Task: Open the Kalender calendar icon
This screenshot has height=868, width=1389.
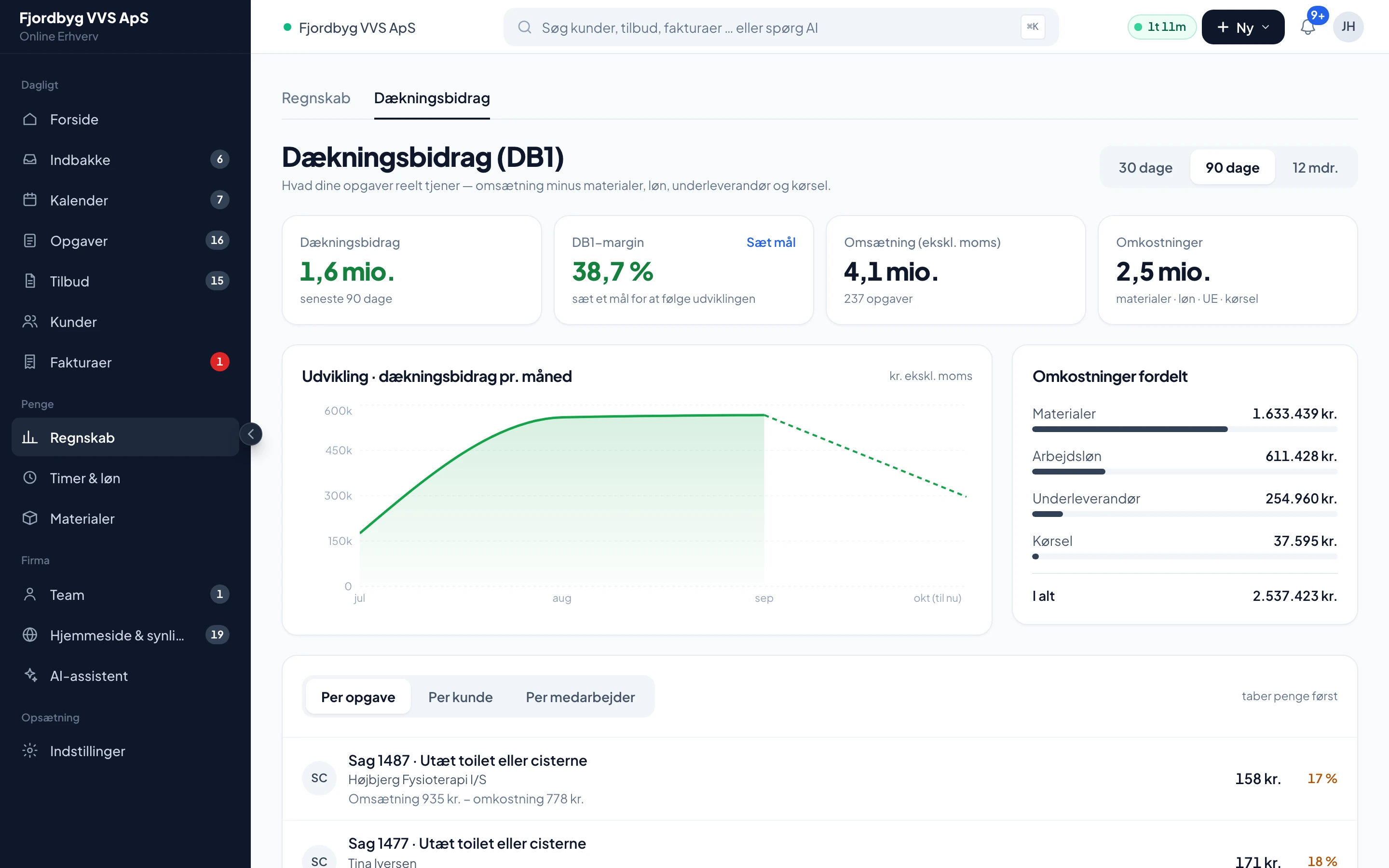Action: pos(30,200)
